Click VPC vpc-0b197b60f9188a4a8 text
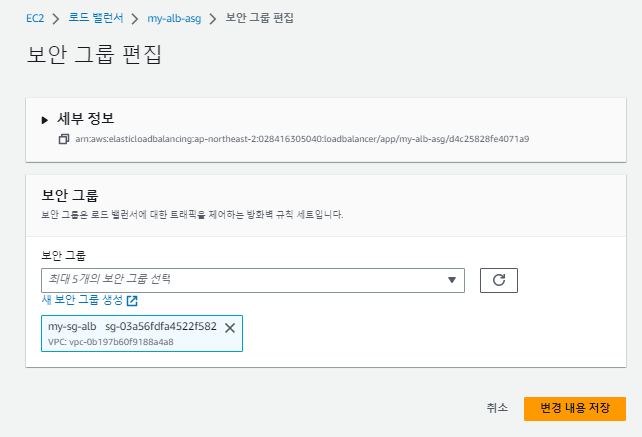This screenshot has width=642, height=437. 111,342
